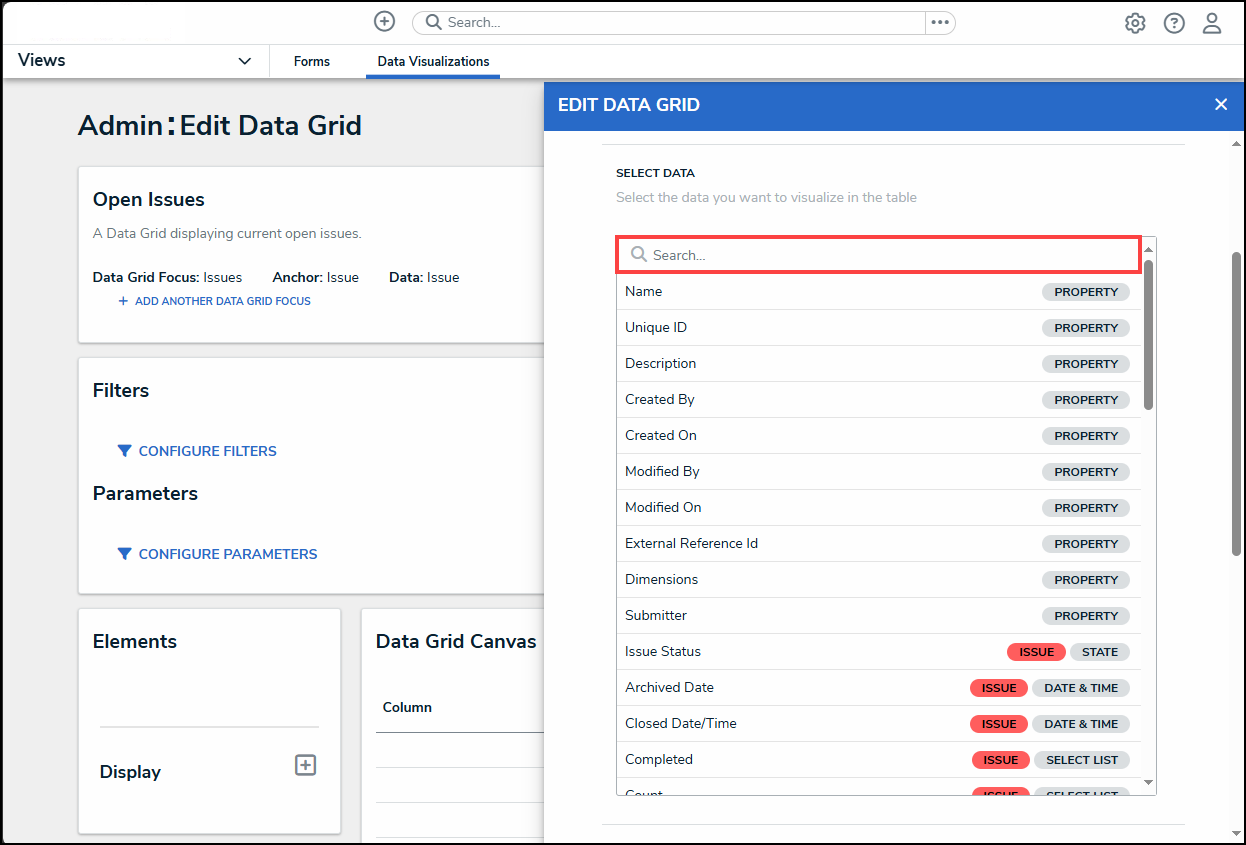Expand the Views dropdown

(244, 61)
